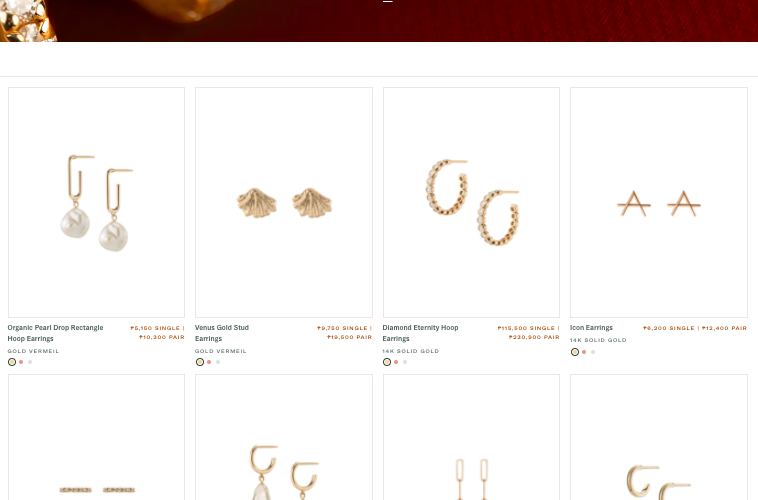Viewport: 758px width, 500px height.
Task: View the pearl drop earrings product image
Action: point(96,202)
